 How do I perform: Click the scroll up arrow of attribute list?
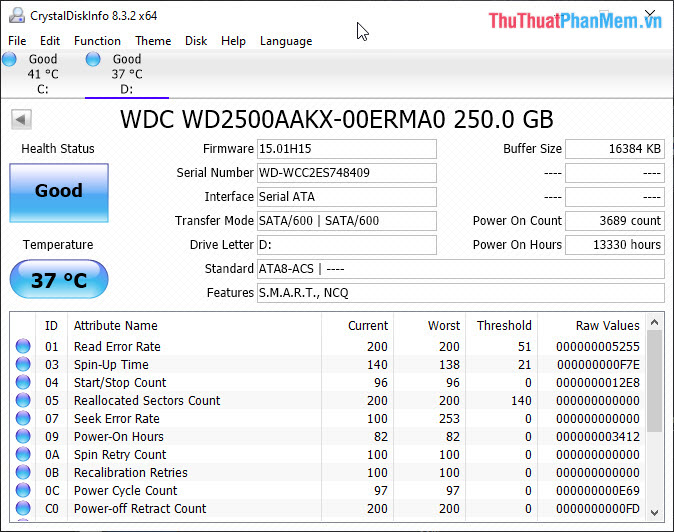click(655, 322)
